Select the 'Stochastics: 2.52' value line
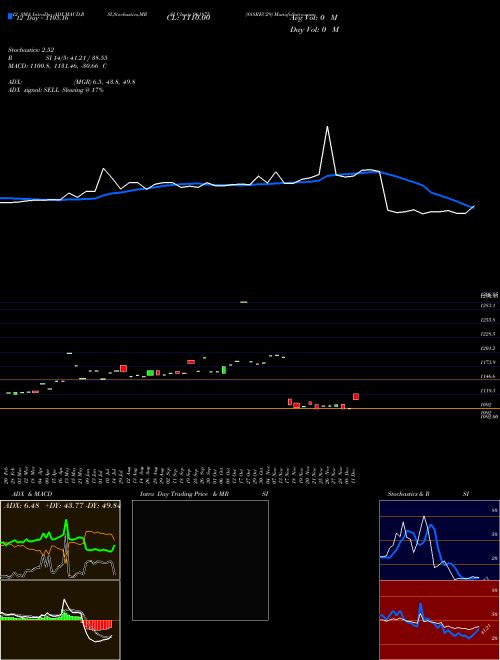 coord(31,50)
